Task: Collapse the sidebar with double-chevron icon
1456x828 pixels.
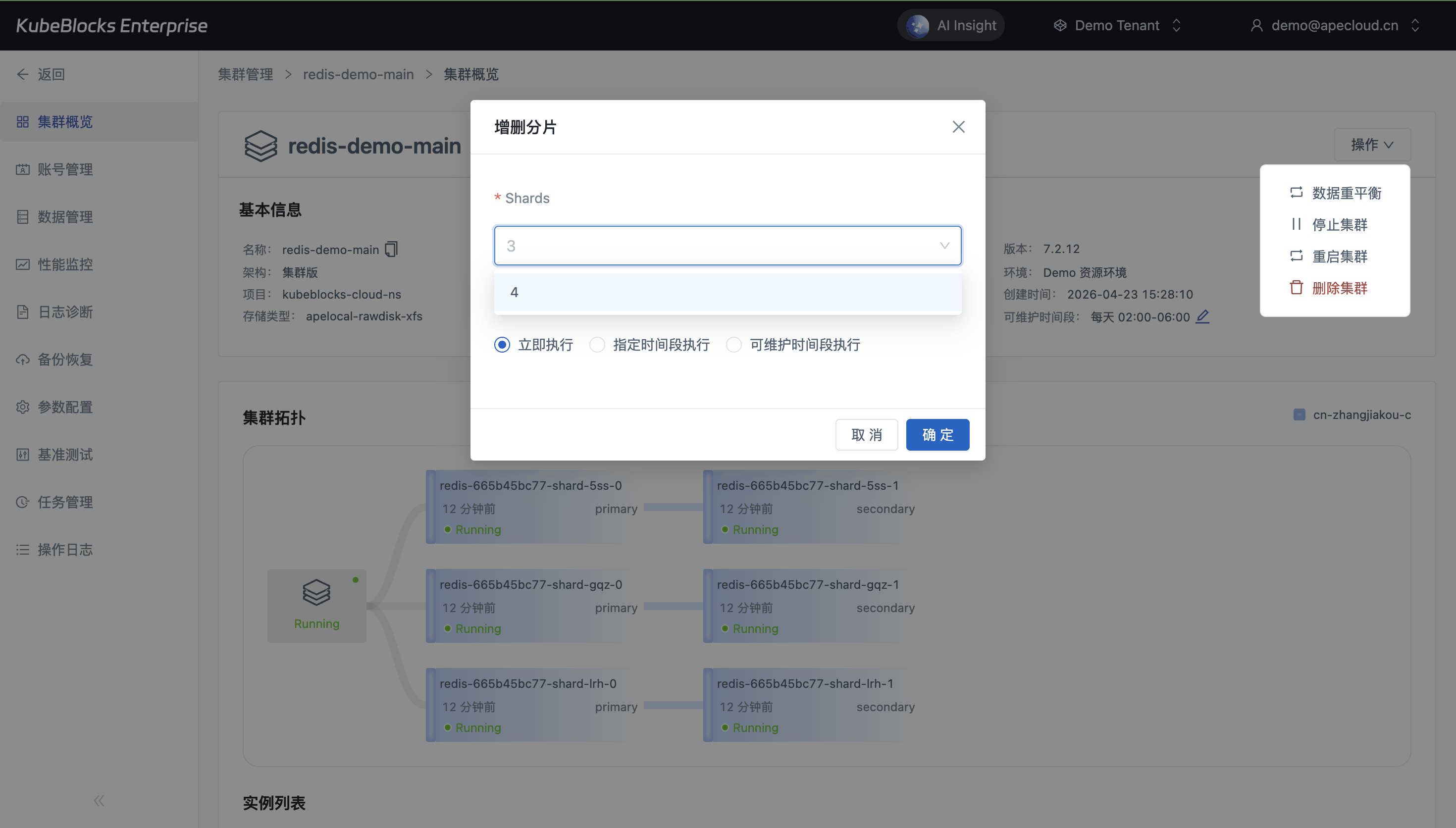Action: (x=99, y=801)
